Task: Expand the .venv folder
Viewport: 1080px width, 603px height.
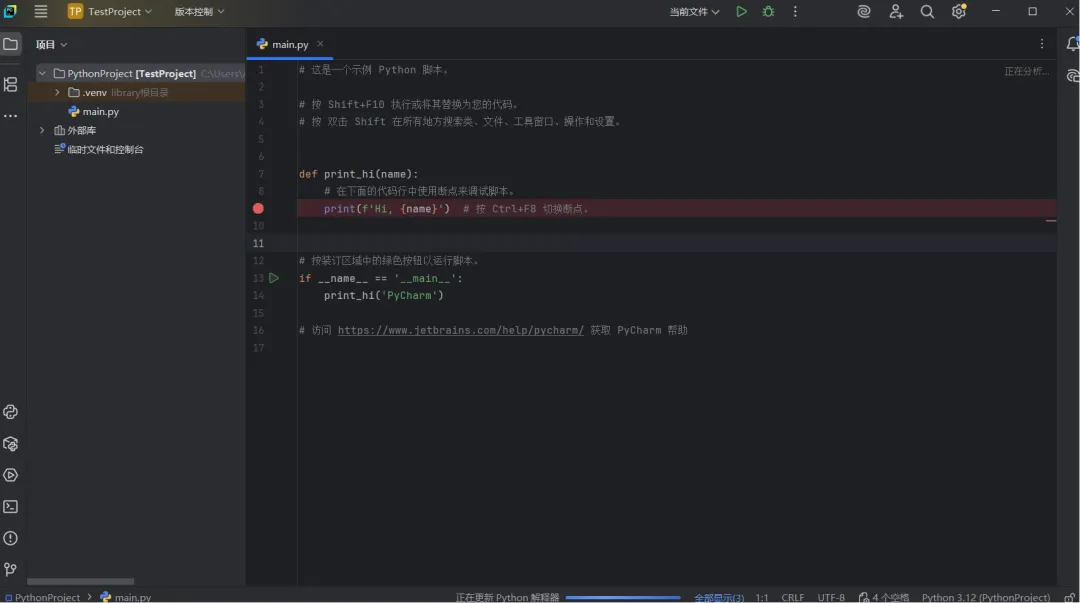Action: 57,92
